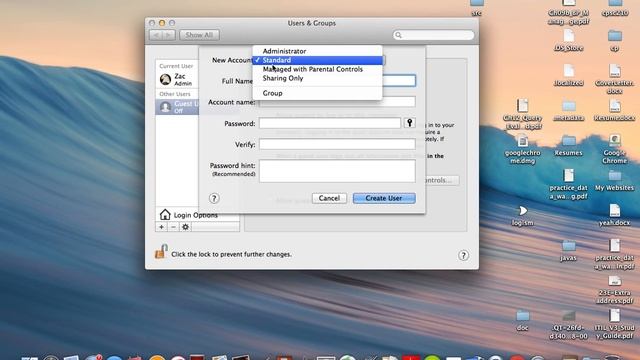Click the lock icon to prevent changes
Viewport: 640px width, 360px height.
tap(161, 251)
